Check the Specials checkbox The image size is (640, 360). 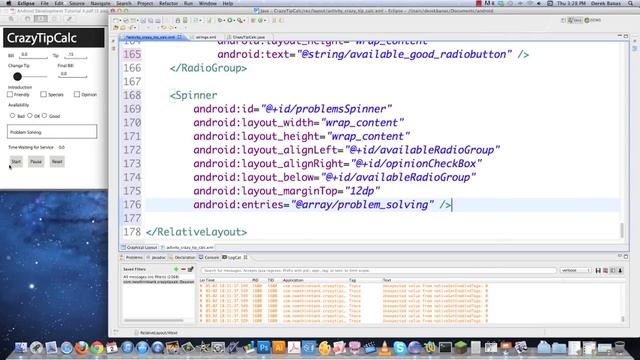[x=43, y=94]
